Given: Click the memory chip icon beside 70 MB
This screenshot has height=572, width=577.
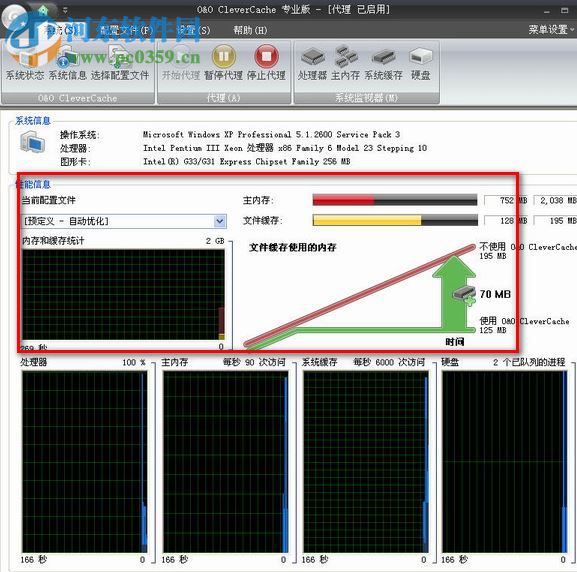Looking at the screenshot, I should coord(464,294).
